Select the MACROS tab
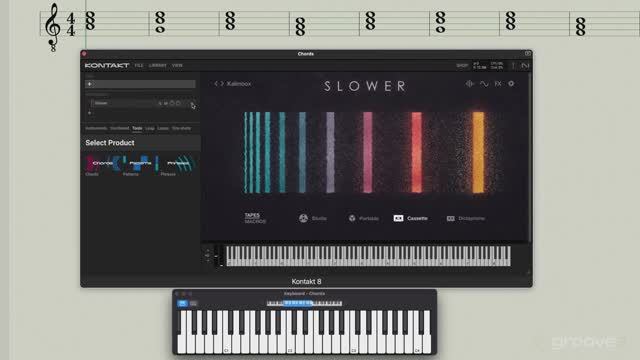 click(255, 221)
